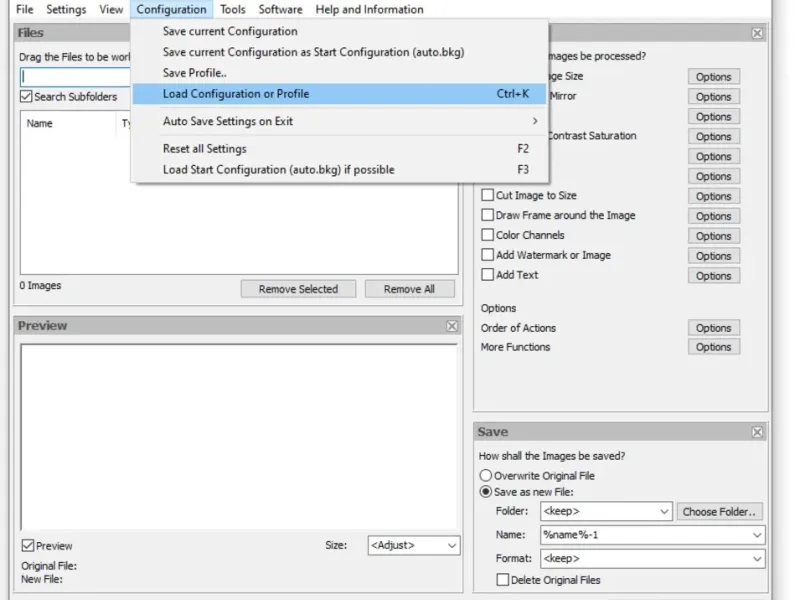Click Remove Selected button
Screen dimensions: 800x600
tap(298, 289)
